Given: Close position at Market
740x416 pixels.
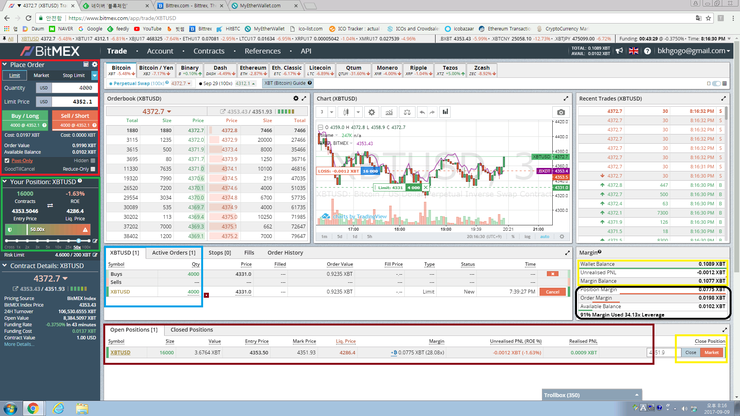Looking at the screenshot, I should point(711,352).
